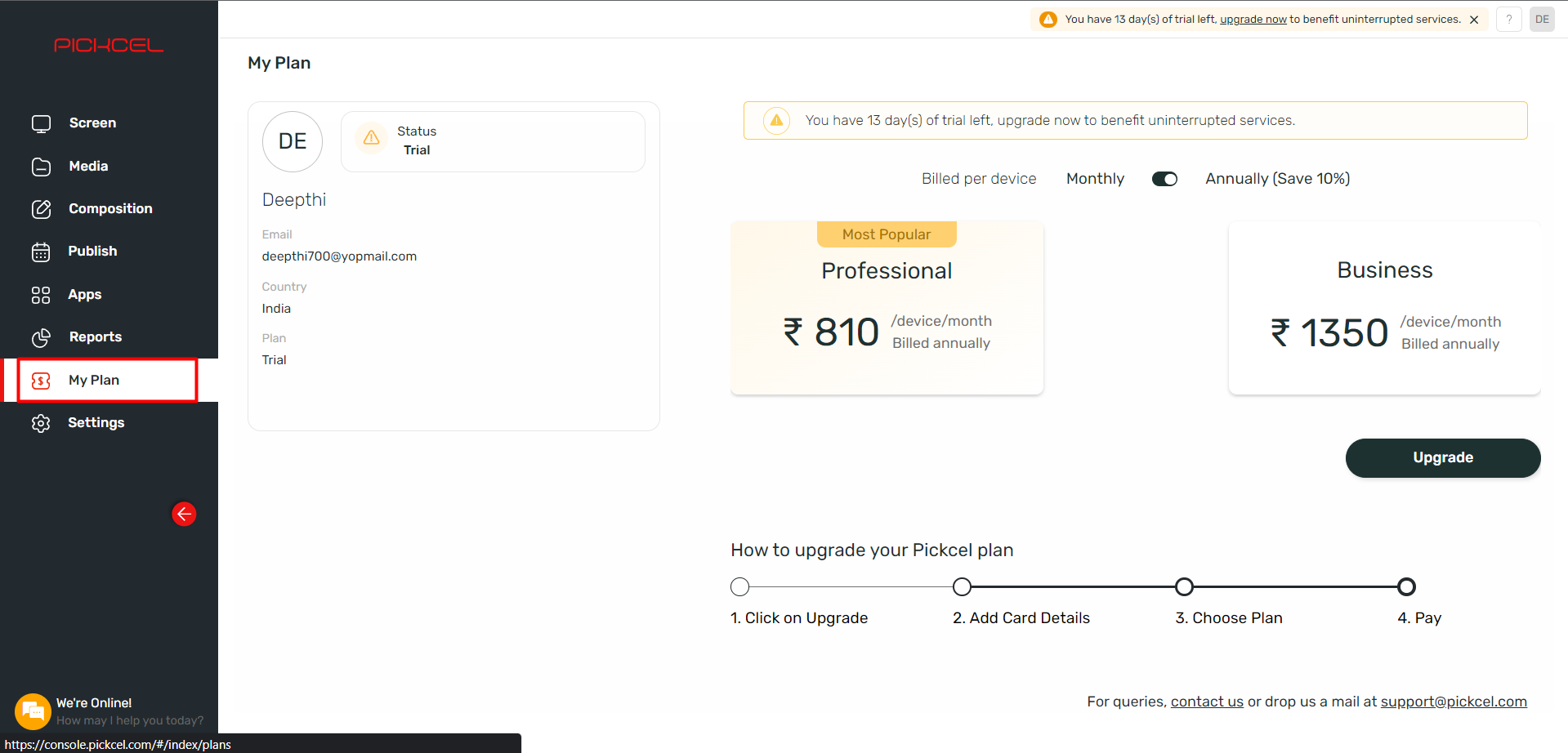This screenshot has height=753, width=1568.
Task: Click the Publish calendar icon
Action: click(x=41, y=252)
